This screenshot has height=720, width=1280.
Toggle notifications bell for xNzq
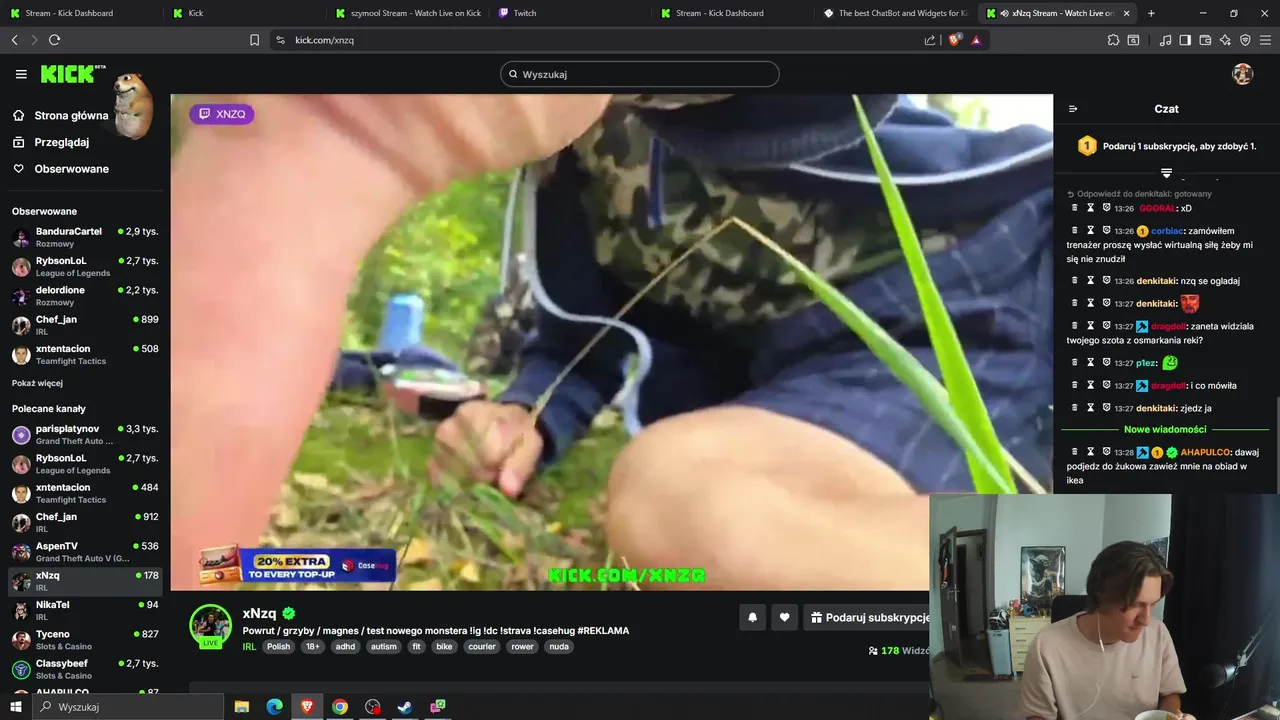click(753, 618)
